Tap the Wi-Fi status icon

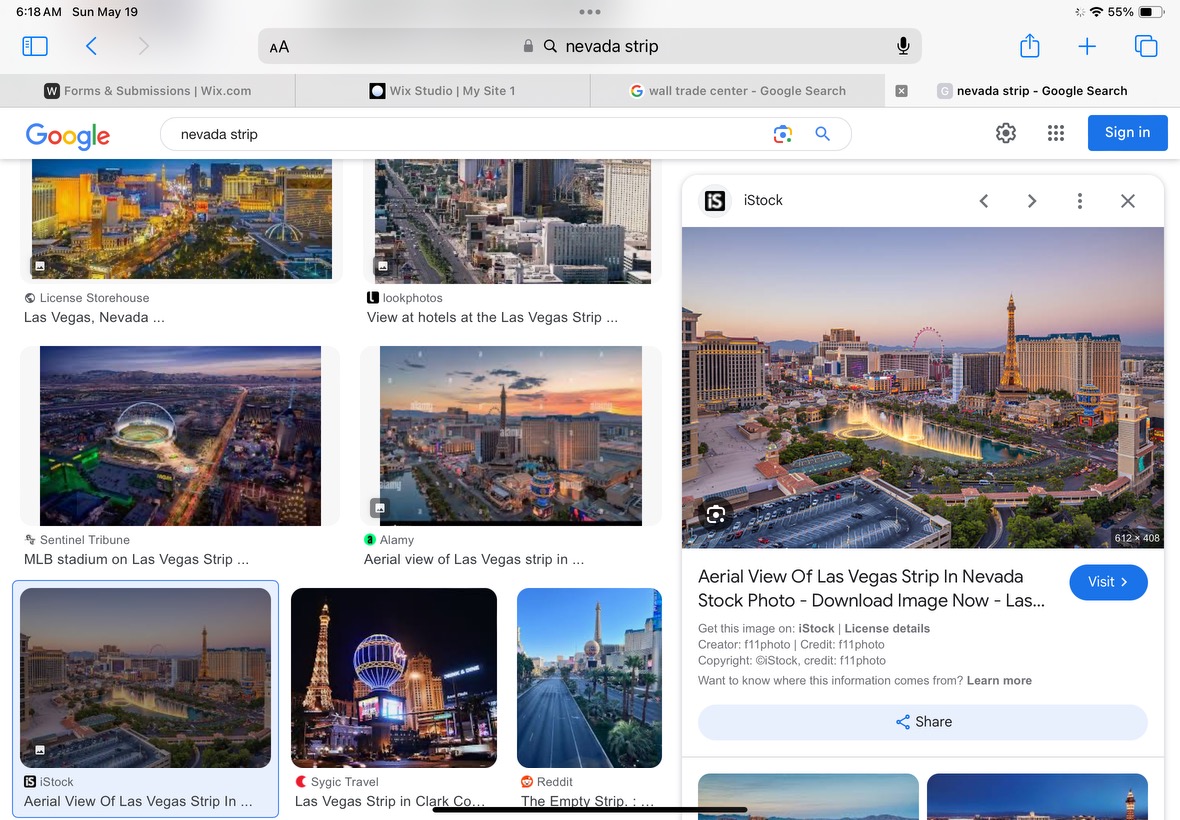pyautogui.click(x=1096, y=11)
